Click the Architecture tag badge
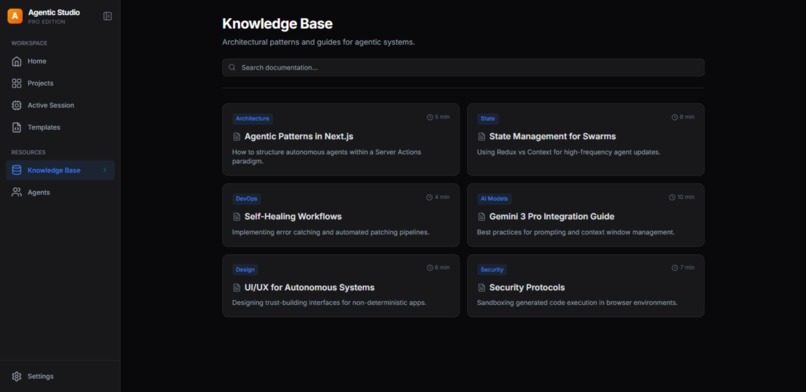Screen dimensions: 806x392 point(252,119)
